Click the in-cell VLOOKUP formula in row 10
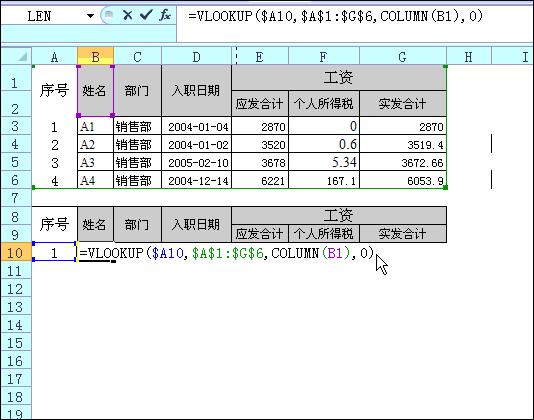The image size is (534, 420). [227, 253]
